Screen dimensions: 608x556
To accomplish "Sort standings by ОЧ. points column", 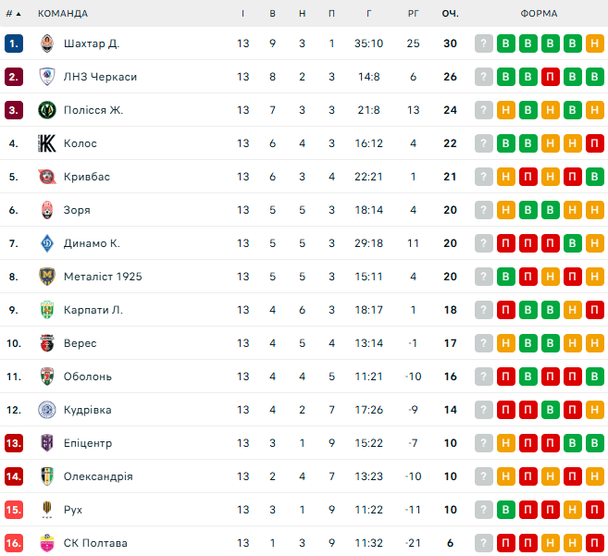I will (450, 13).
